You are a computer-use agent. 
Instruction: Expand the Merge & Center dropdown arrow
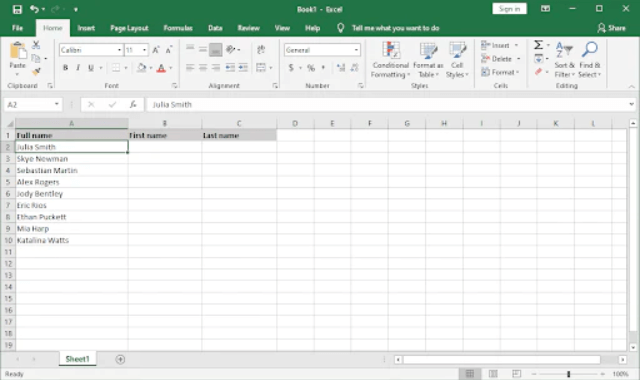[271, 68]
